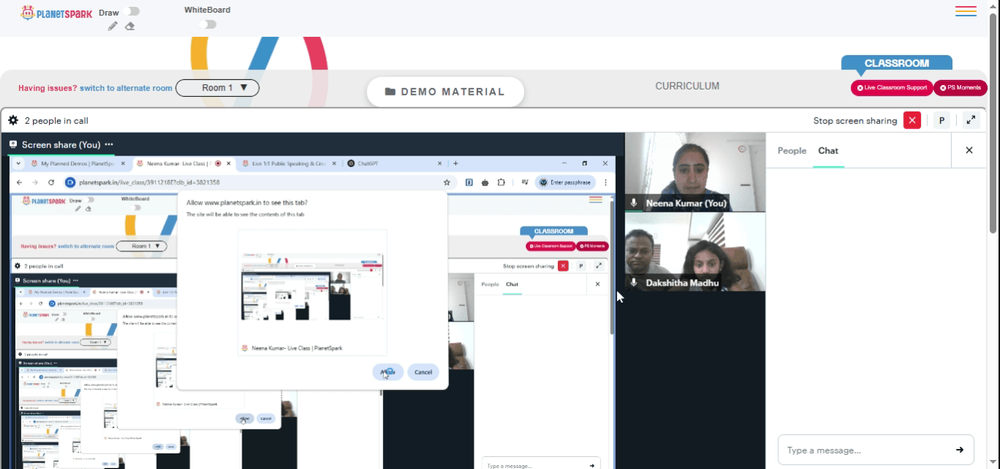Click the monitor icon beside Screen share (You)
This screenshot has height=469, width=1000.
click(x=13, y=145)
